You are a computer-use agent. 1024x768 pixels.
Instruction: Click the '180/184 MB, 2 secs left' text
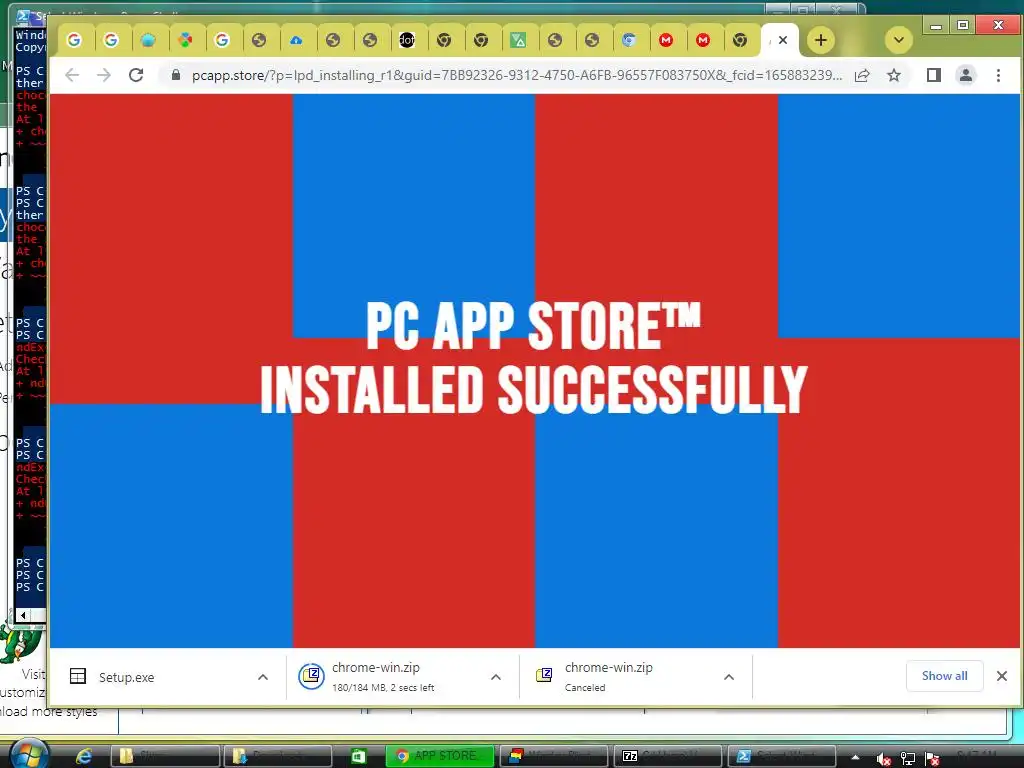tap(383, 688)
